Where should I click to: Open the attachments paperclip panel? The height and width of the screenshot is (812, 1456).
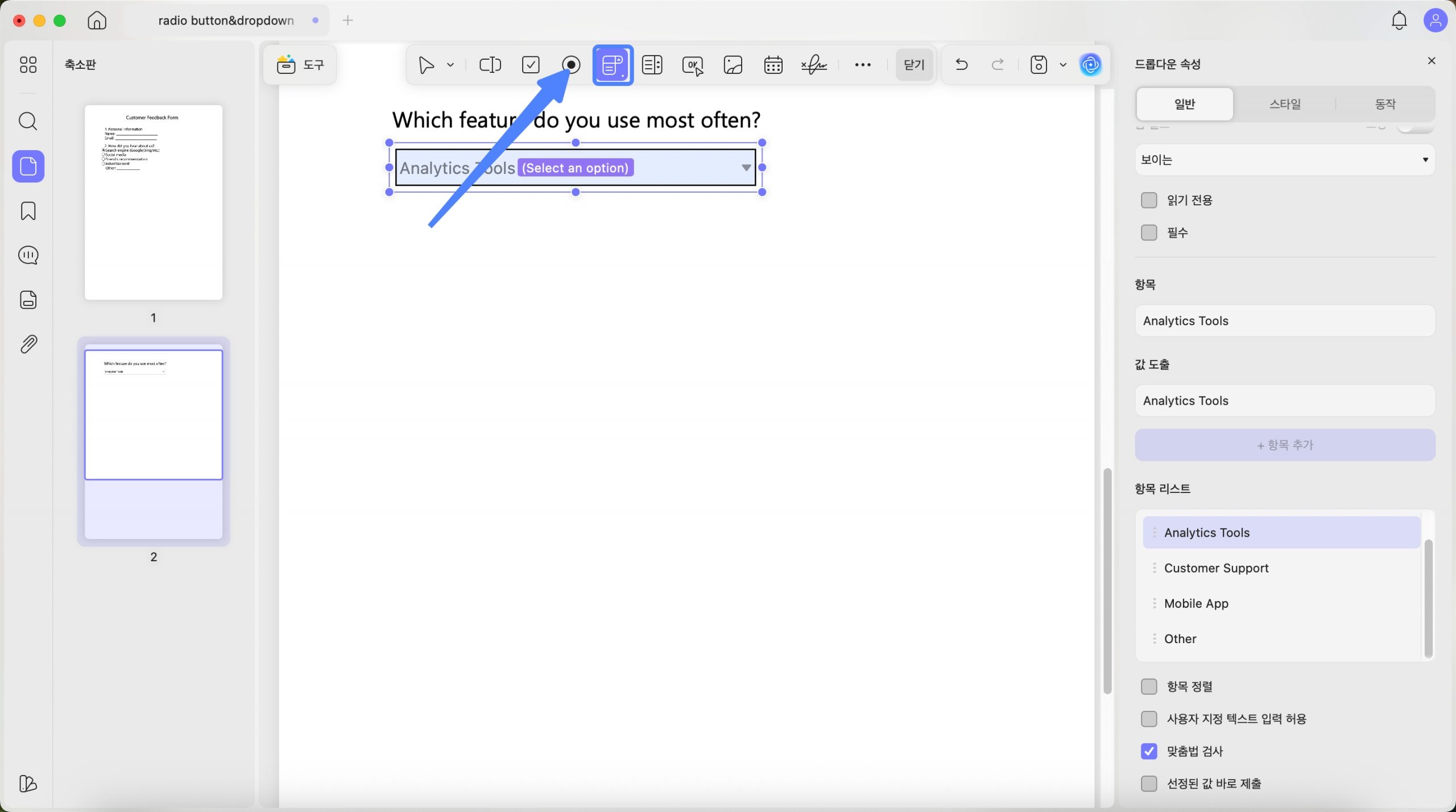pos(28,344)
